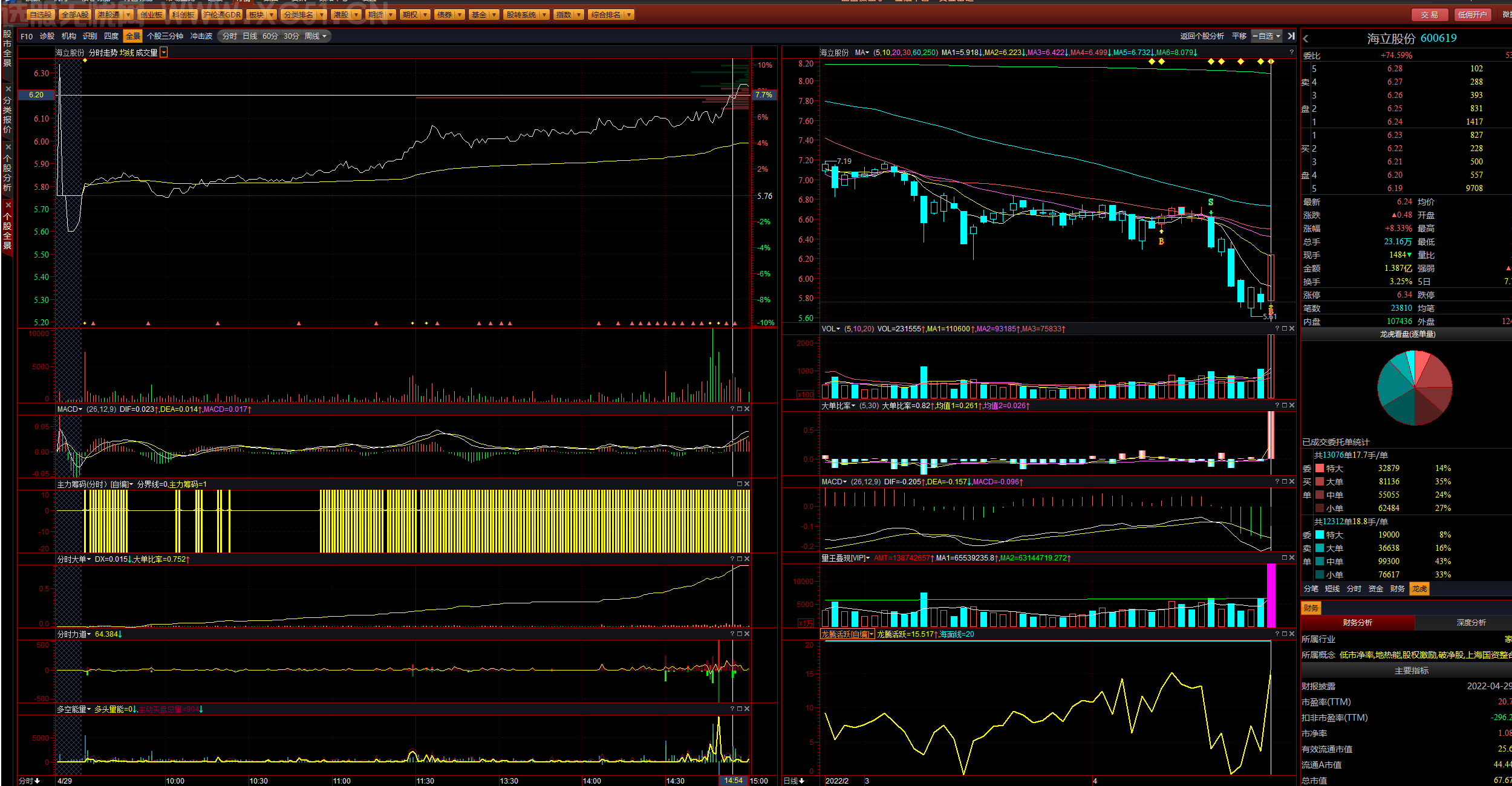Click the 低佣开户 button
1512x786 pixels.
[1472, 15]
